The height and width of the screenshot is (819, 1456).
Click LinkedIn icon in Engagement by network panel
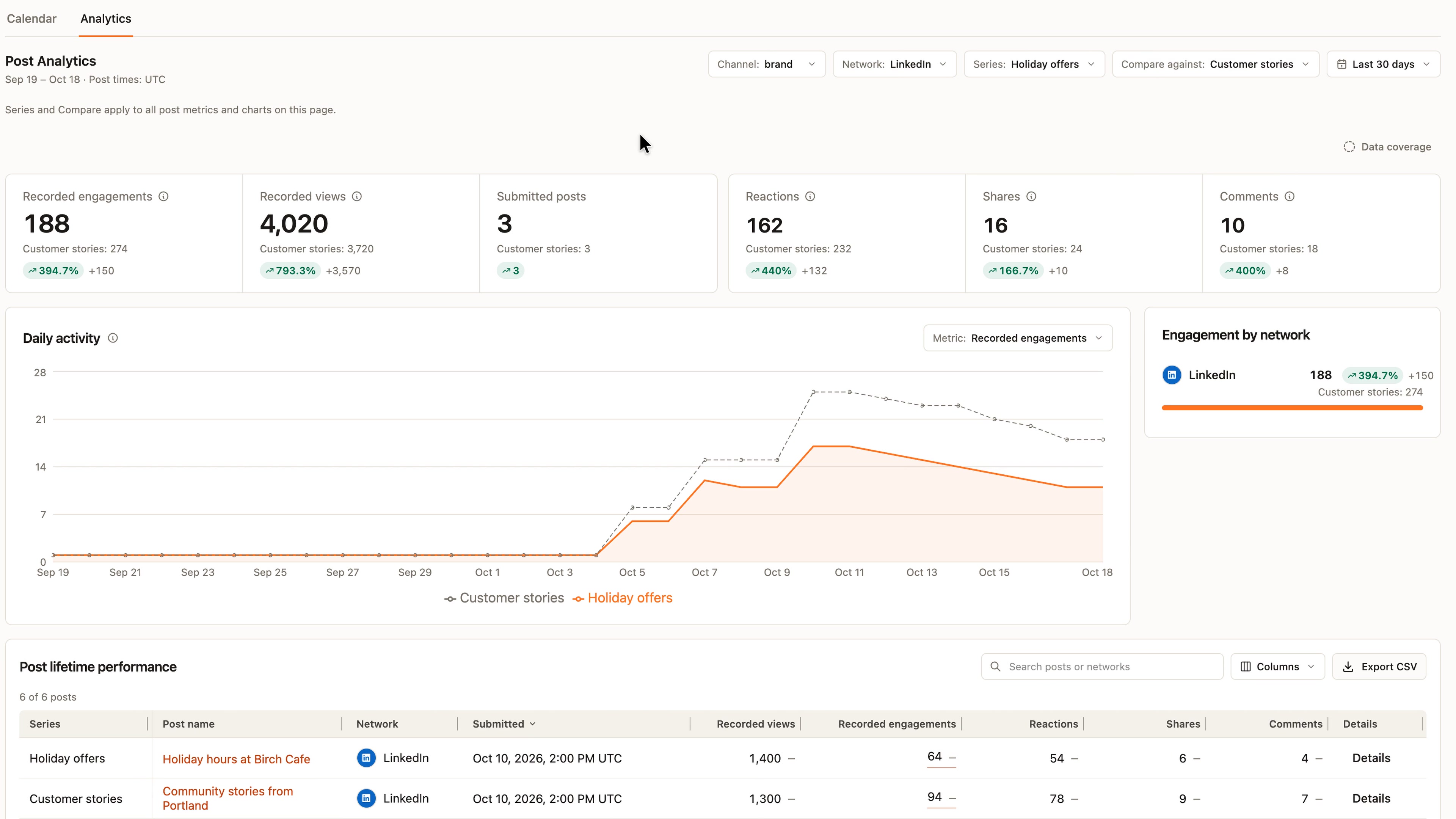(x=1172, y=375)
